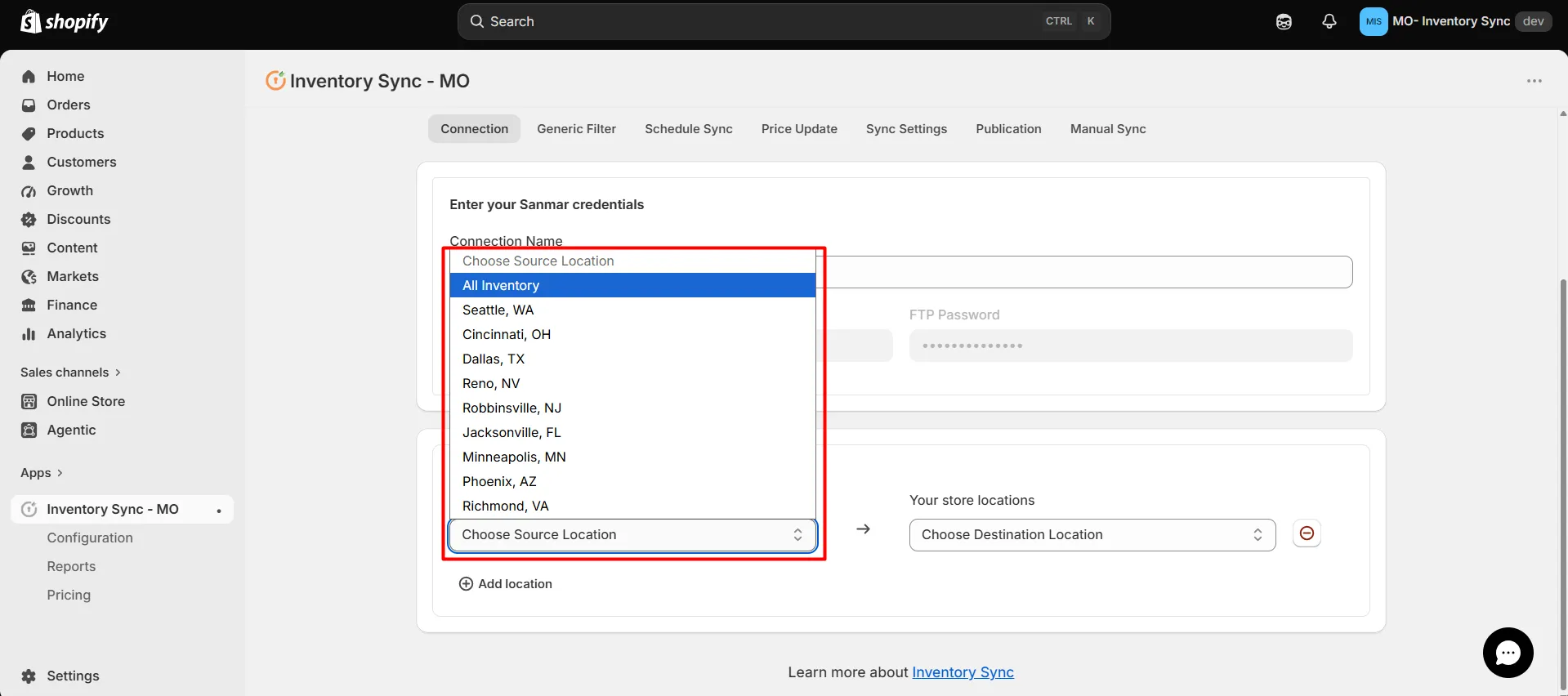Viewport: 1568px width, 696px height.
Task: Open Orders in sidebar
Action: 69,105
